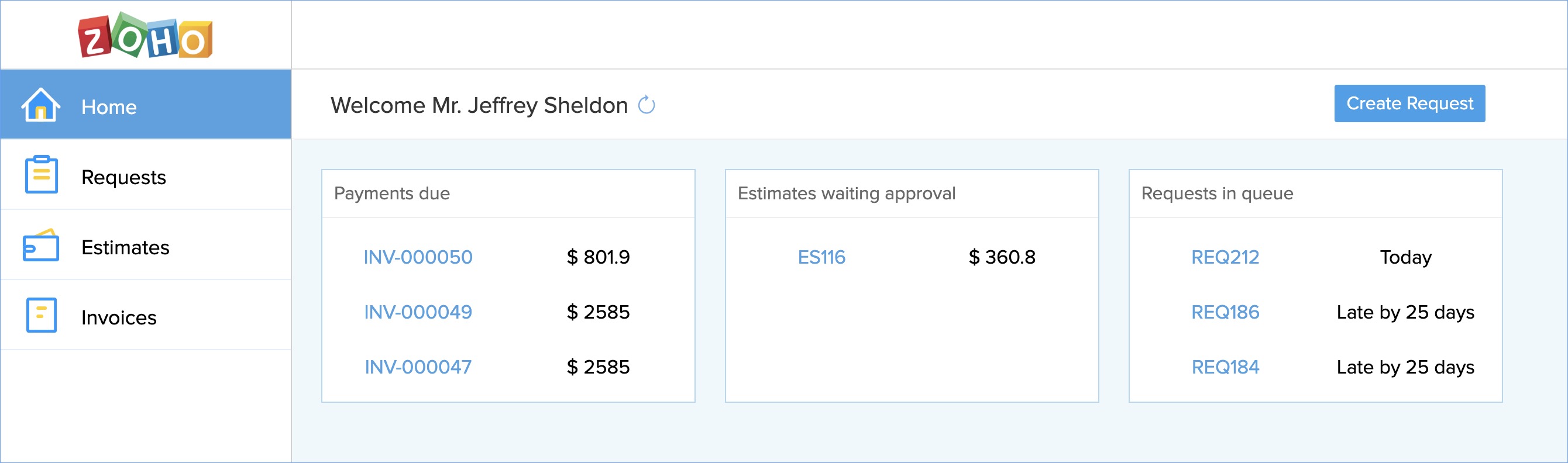Image resolution: width=1568 pixels, height=463 pixels.
Task: Click the Estimates wallet icon
Action: [x=41, y=245]
